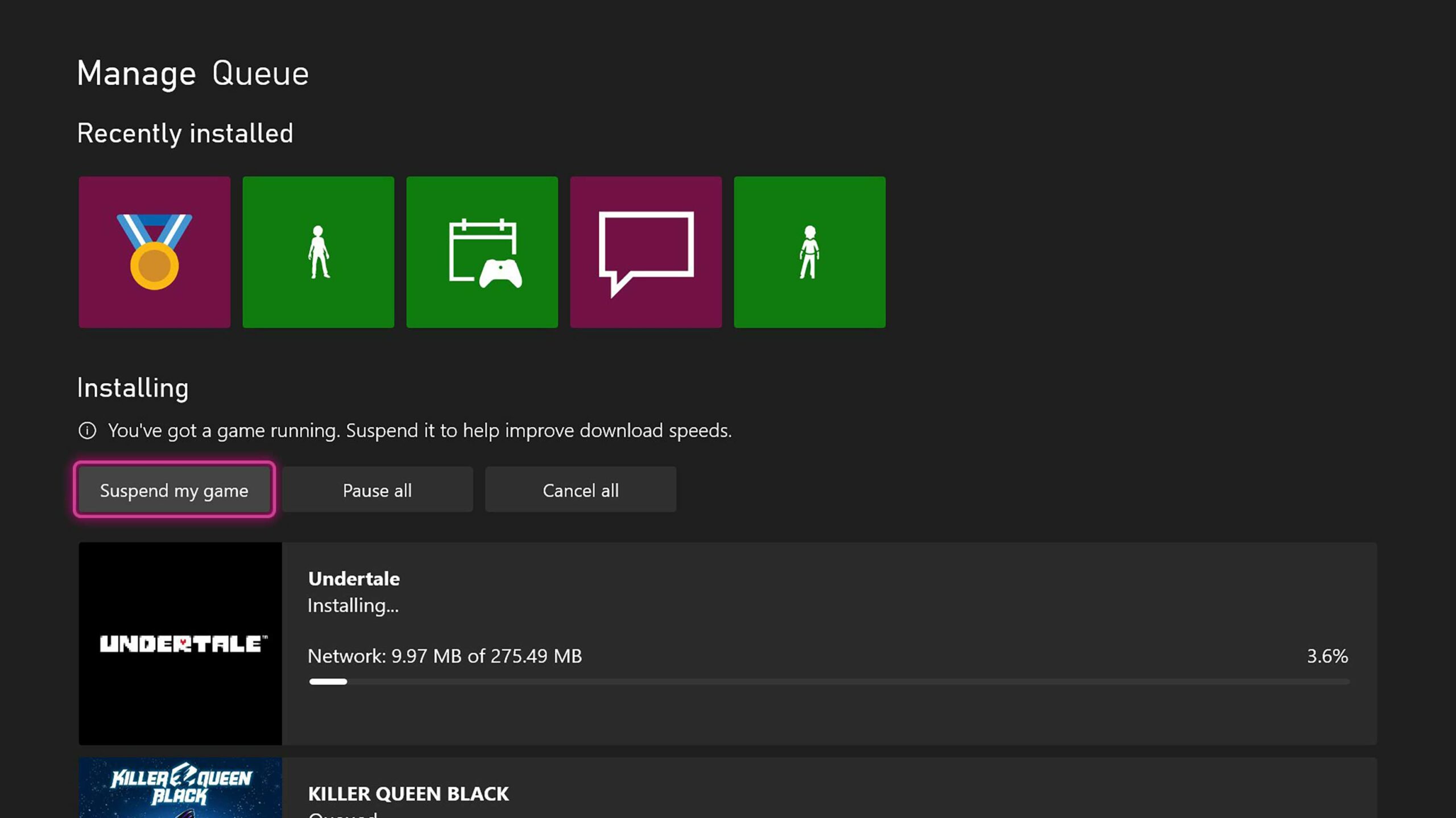Click the Network download size text for Undertale
Image resolution: width=1456 pixels, height=818 pixels.
tap(444, 656)
